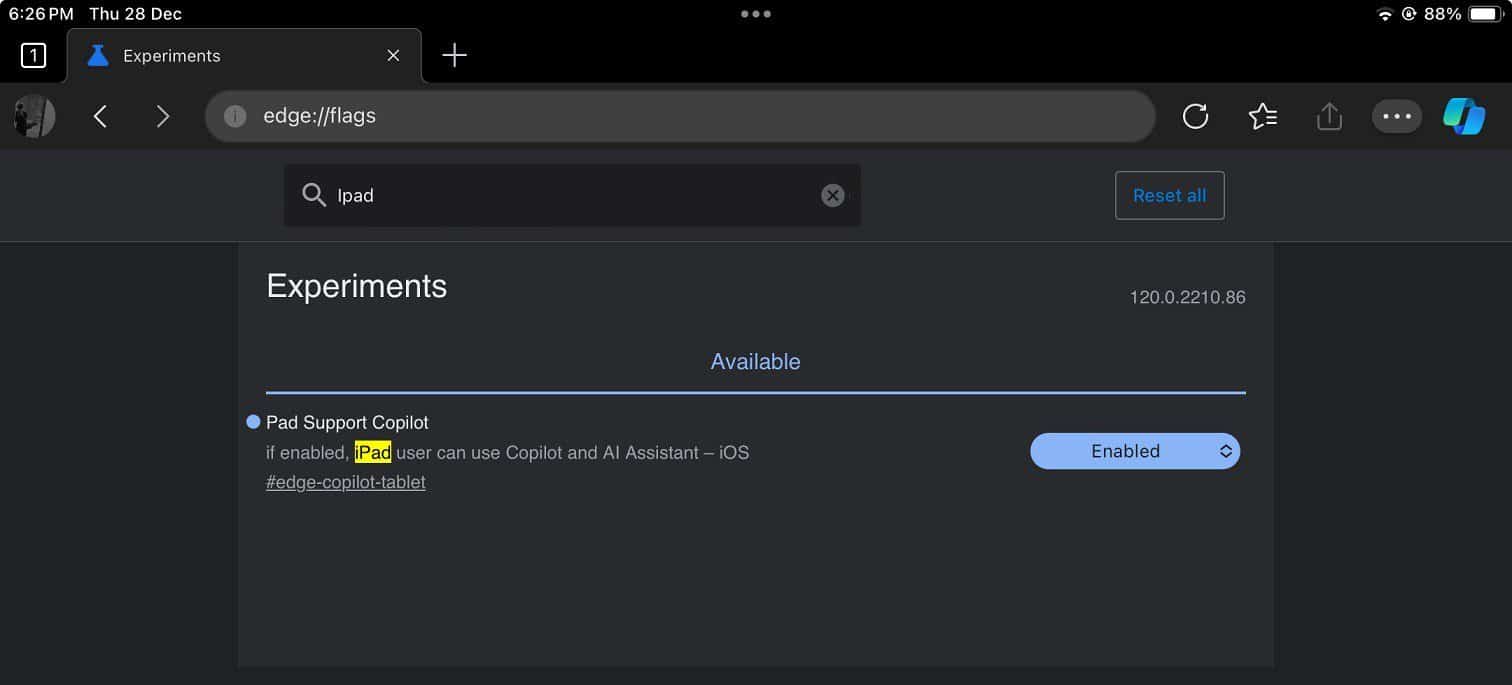Screen dimensions: 1512x685
Task: Open the #edge-copilot-tablet link
Action: (x=346, y=482)
